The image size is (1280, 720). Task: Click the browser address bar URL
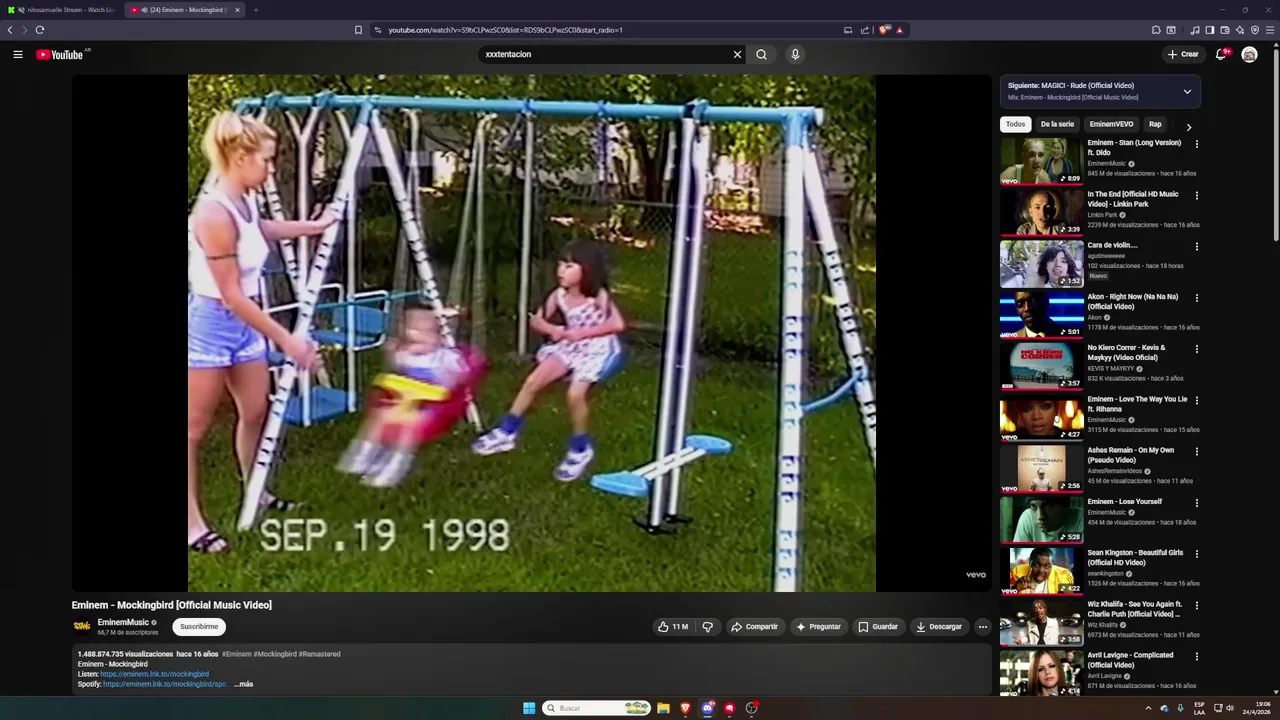tap(505, 30)
